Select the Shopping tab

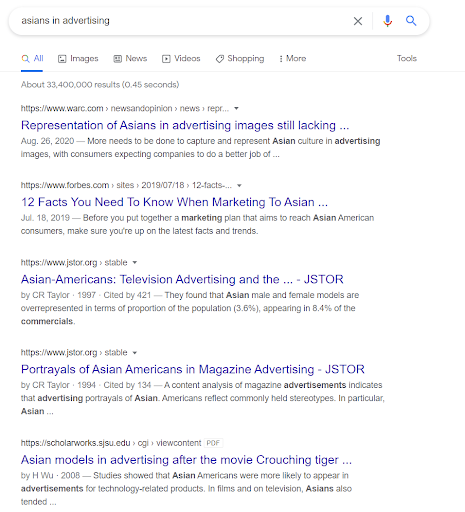click(240, 59)
